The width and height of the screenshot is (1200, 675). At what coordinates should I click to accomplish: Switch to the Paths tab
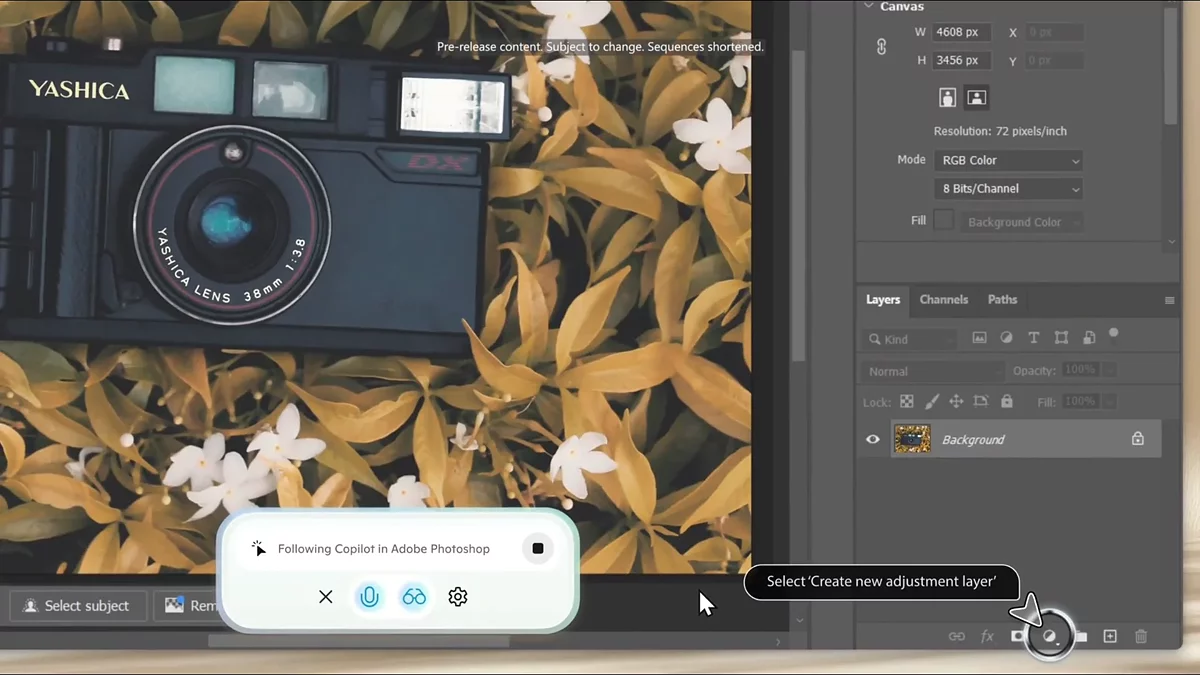[x=1002, y=300]
